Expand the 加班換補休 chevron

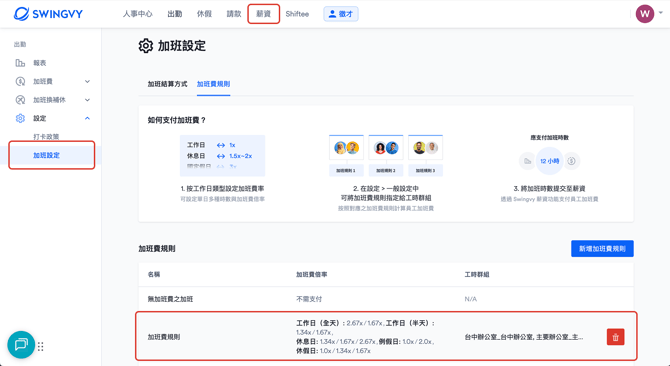click(x=87, y=100)
